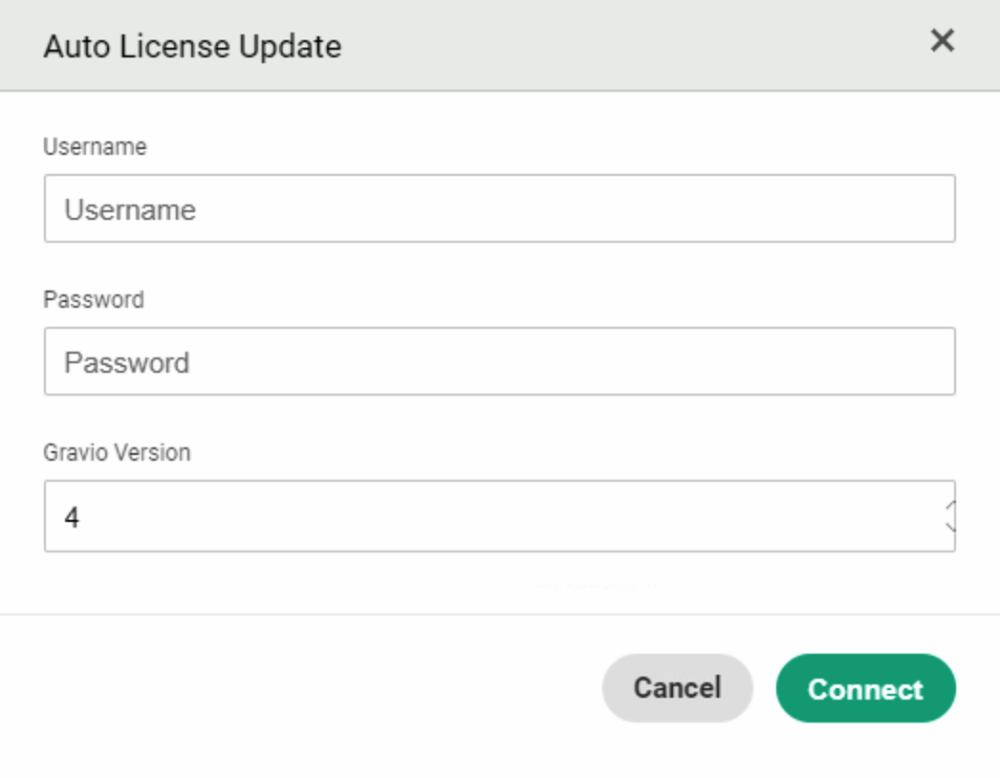Select the value 4 in version field

(x=72, y=518)
